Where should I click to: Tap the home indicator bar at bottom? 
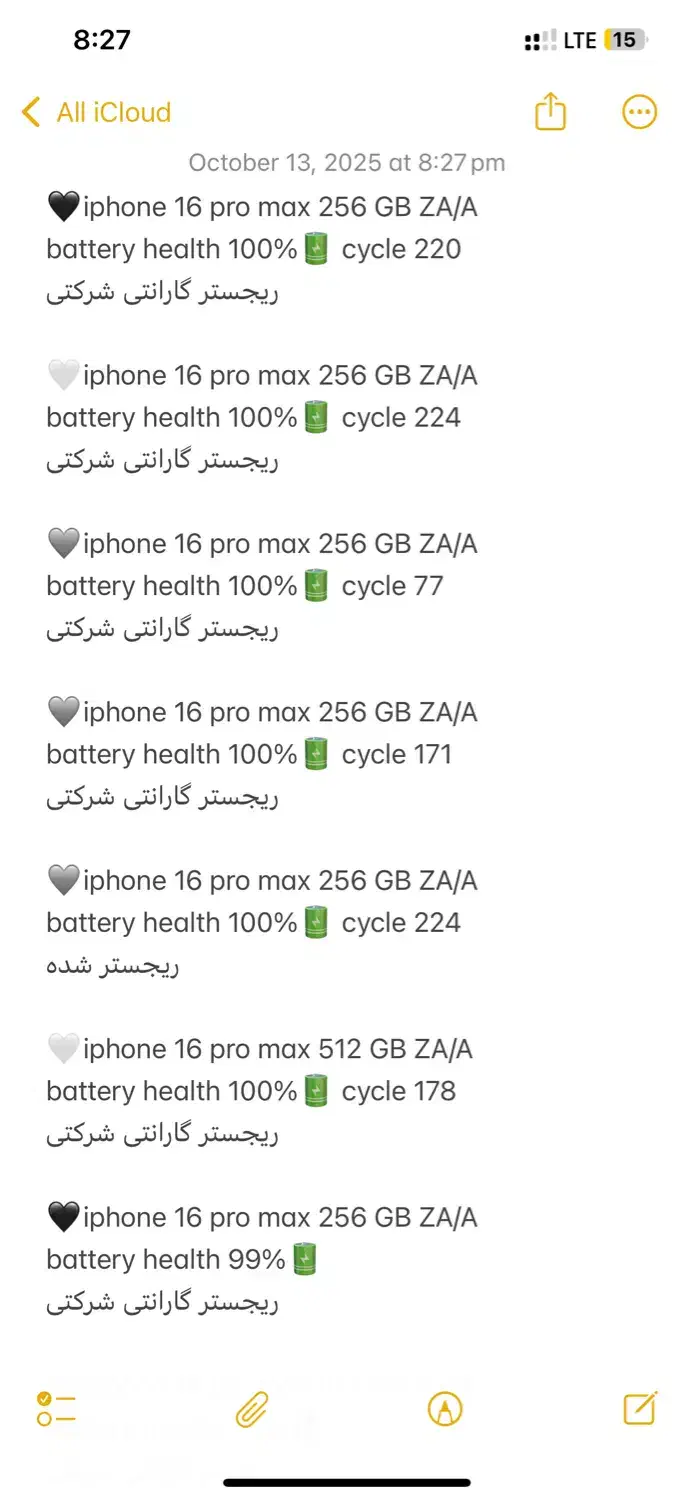(x=347, y=1482)
